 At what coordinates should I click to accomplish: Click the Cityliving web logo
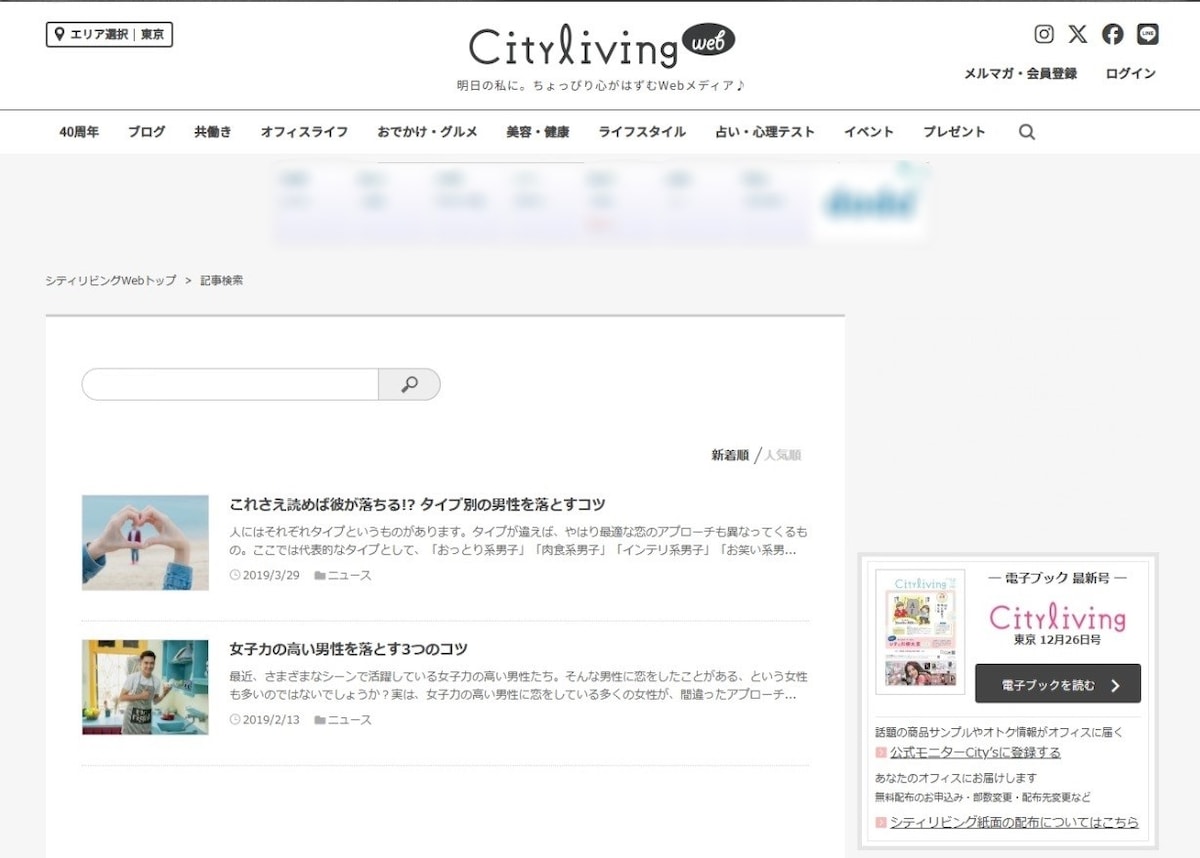(601, 46)
